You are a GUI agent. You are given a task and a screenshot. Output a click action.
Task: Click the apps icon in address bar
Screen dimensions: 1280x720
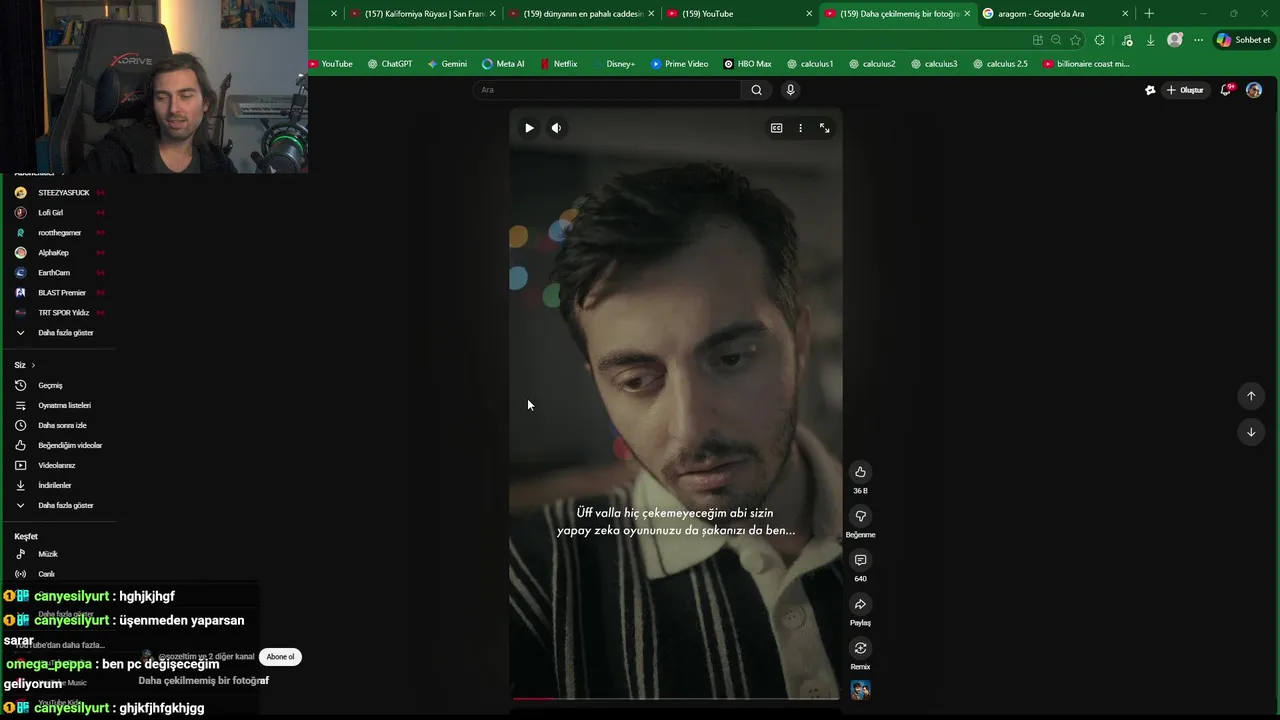click(x=1038, y=40)
